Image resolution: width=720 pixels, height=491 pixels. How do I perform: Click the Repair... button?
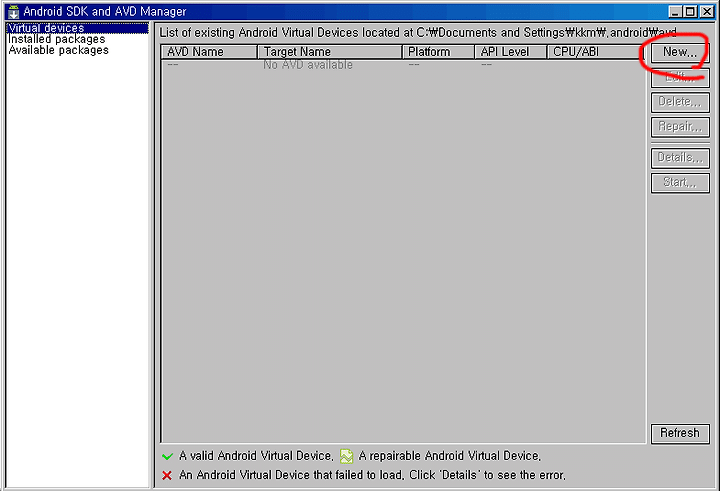(x=680, y=127)
